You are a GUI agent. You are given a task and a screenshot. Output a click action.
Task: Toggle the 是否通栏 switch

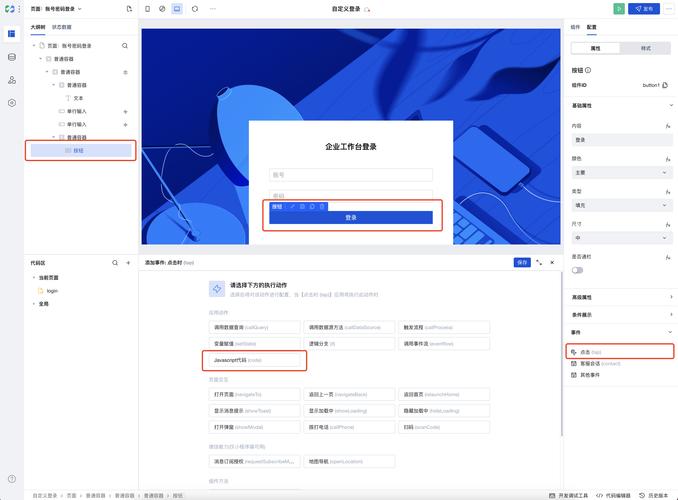(x=578, y=270)
